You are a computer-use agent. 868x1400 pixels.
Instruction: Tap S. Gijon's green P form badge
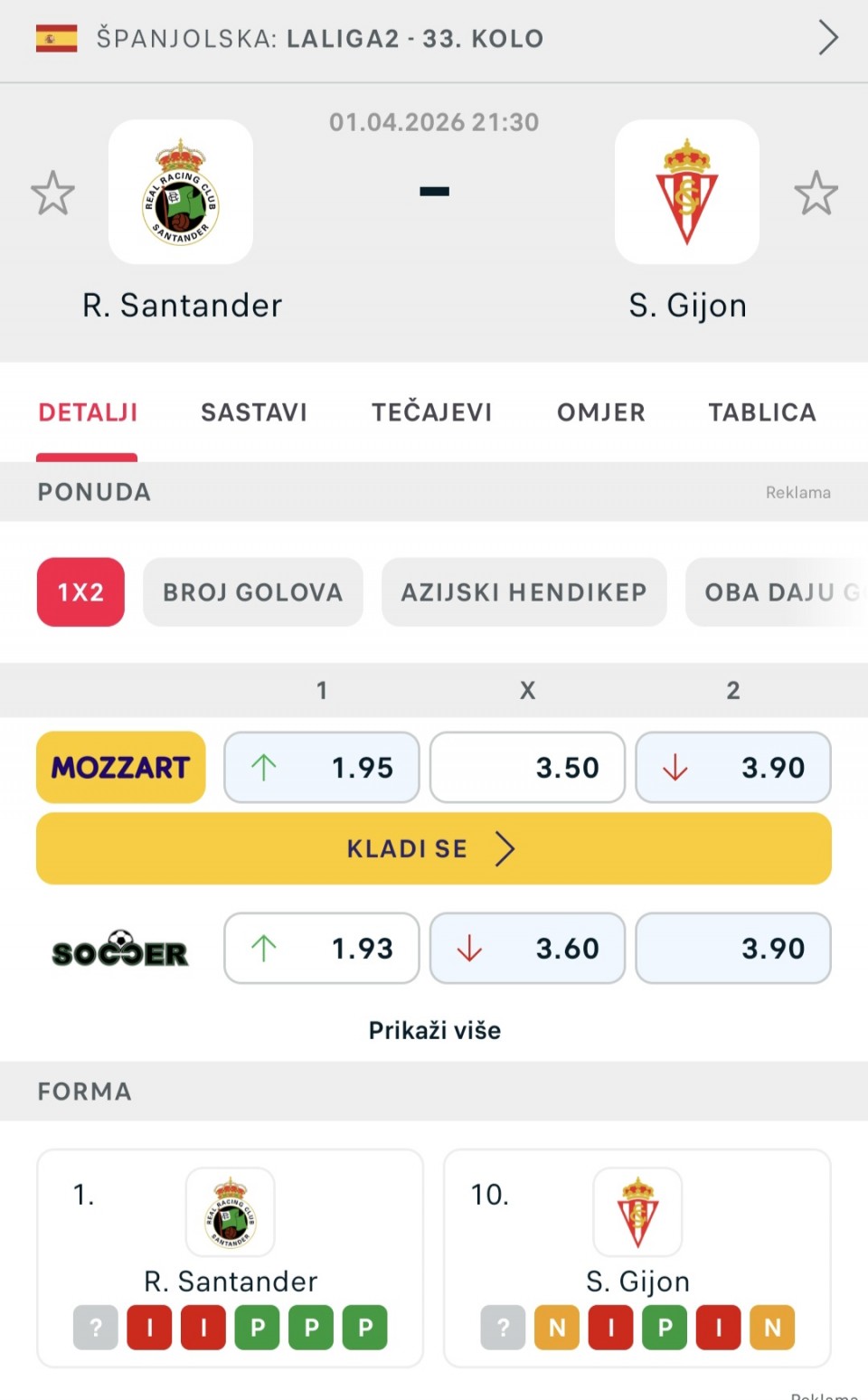click(x=665, y=1328)
